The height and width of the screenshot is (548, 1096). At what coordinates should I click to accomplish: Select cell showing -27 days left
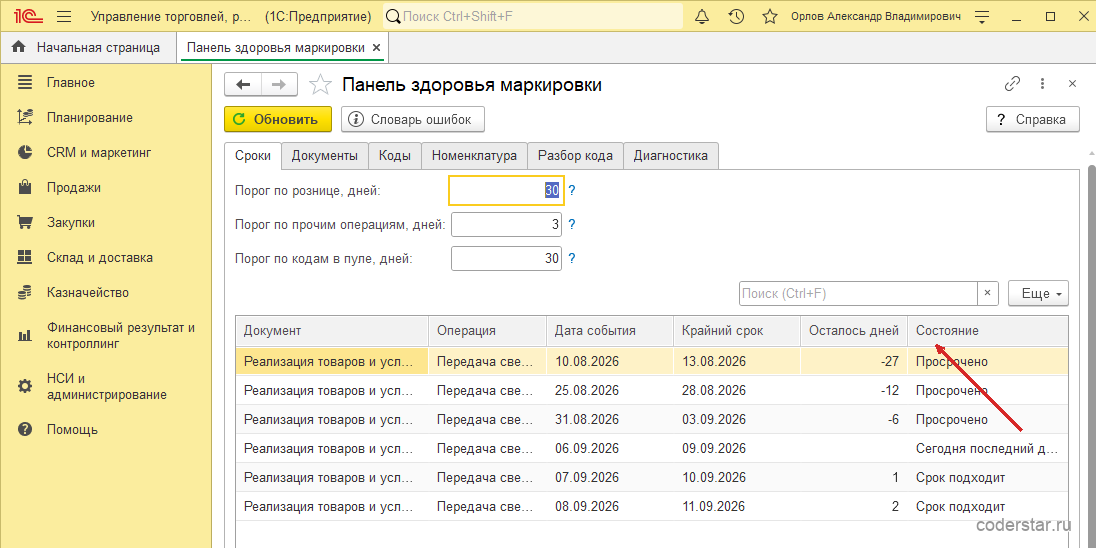(x=854, y=361)
